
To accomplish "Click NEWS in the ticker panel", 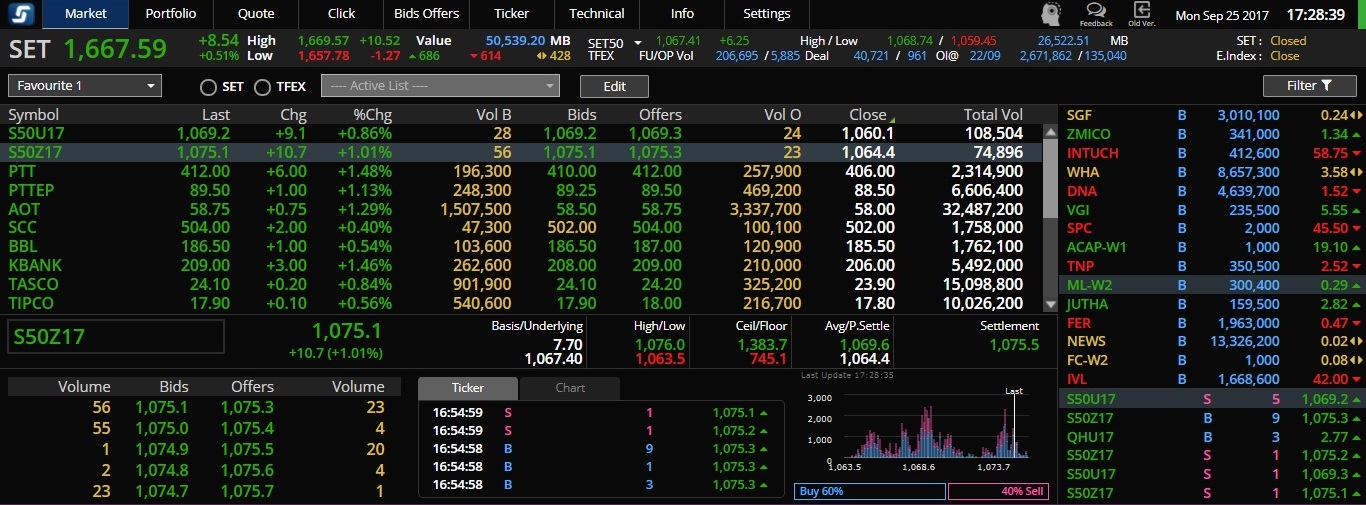I will [1086, 343].
